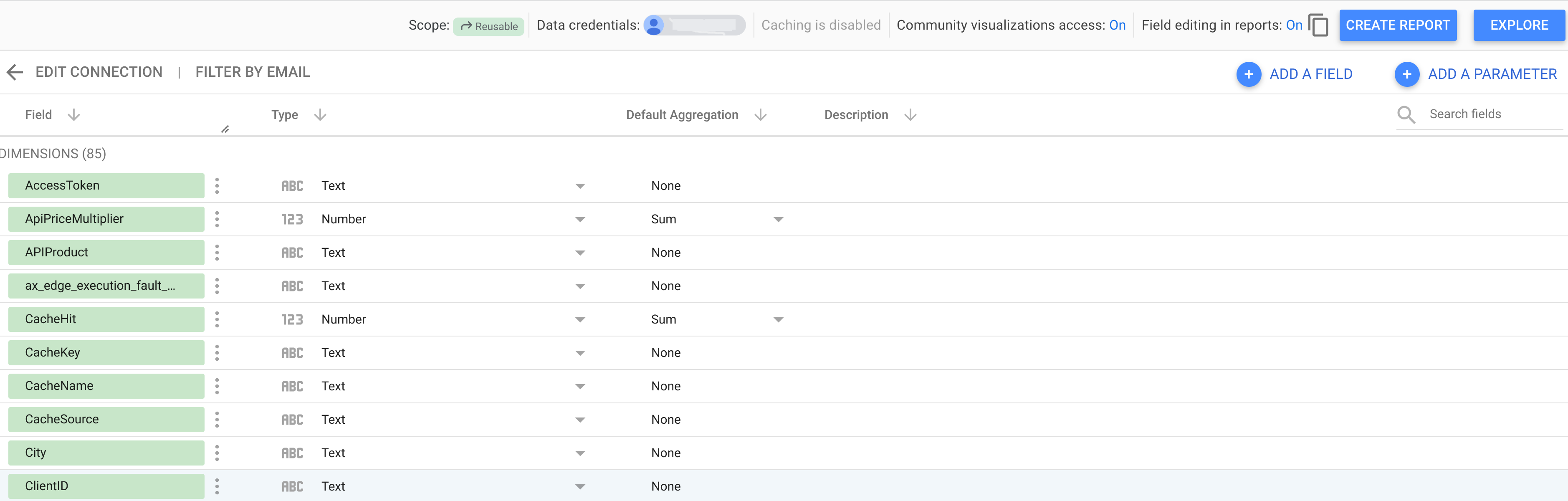
Task: Expand the Default Aggregation dropdown for CacheHit
Action: [x=779, y=319]
